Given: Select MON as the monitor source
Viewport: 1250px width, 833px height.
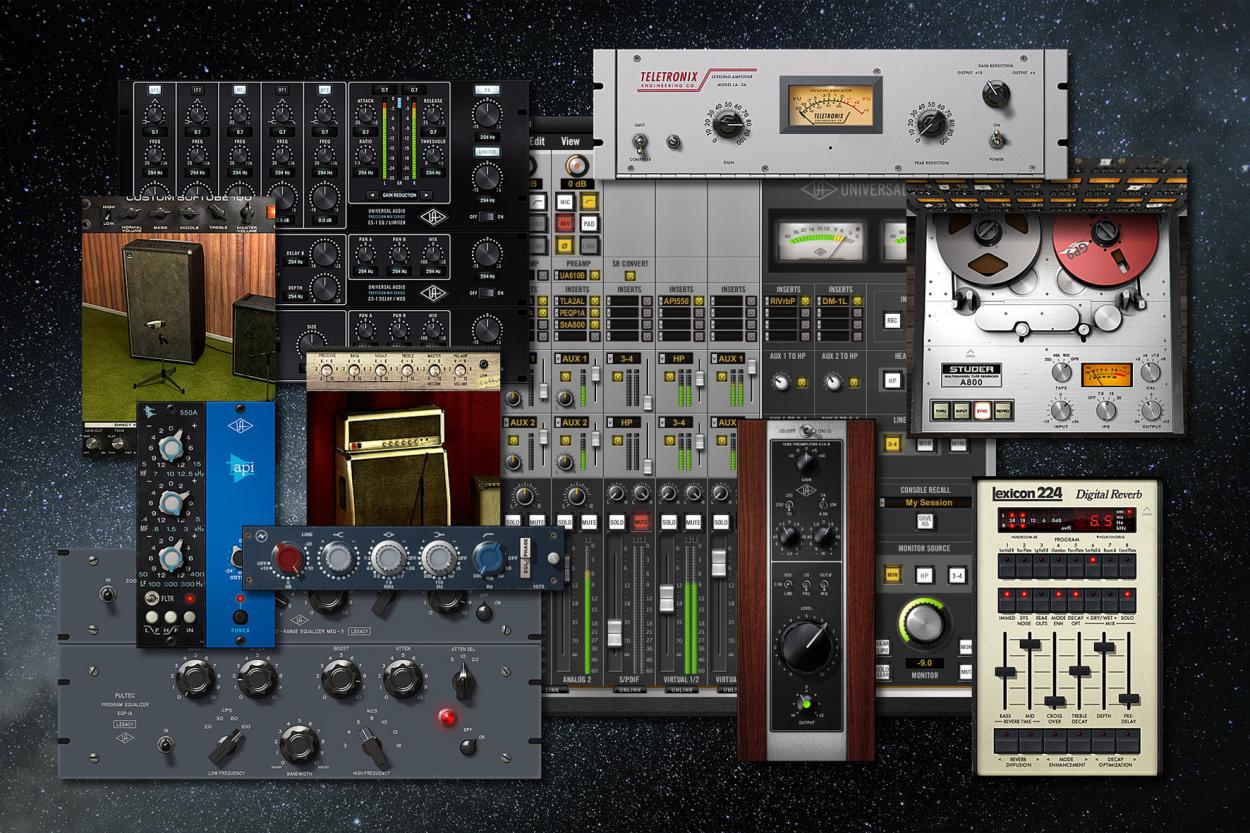Looking at the screenshot, I should tap(892, 575).
